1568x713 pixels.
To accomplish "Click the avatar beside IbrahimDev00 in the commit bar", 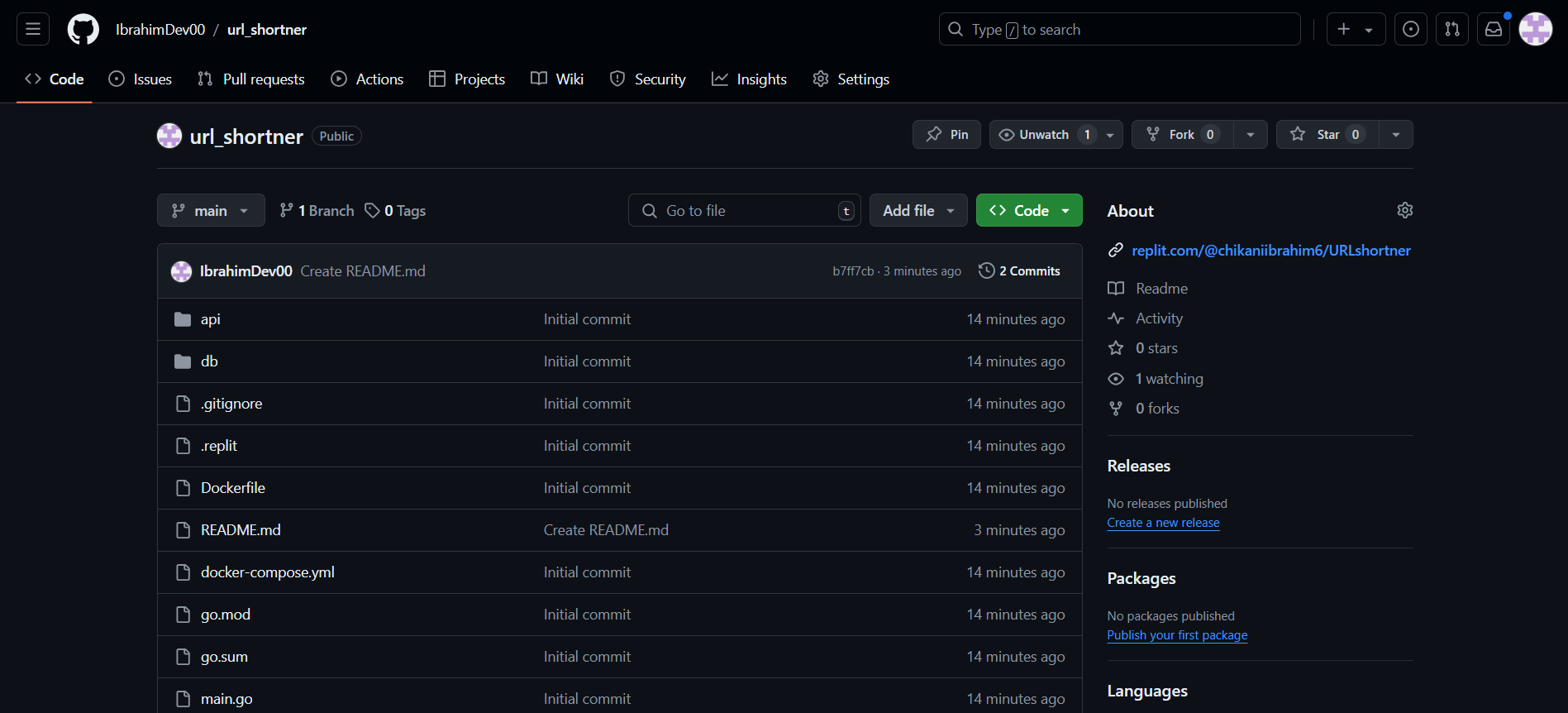I will [x=181, y=271].
